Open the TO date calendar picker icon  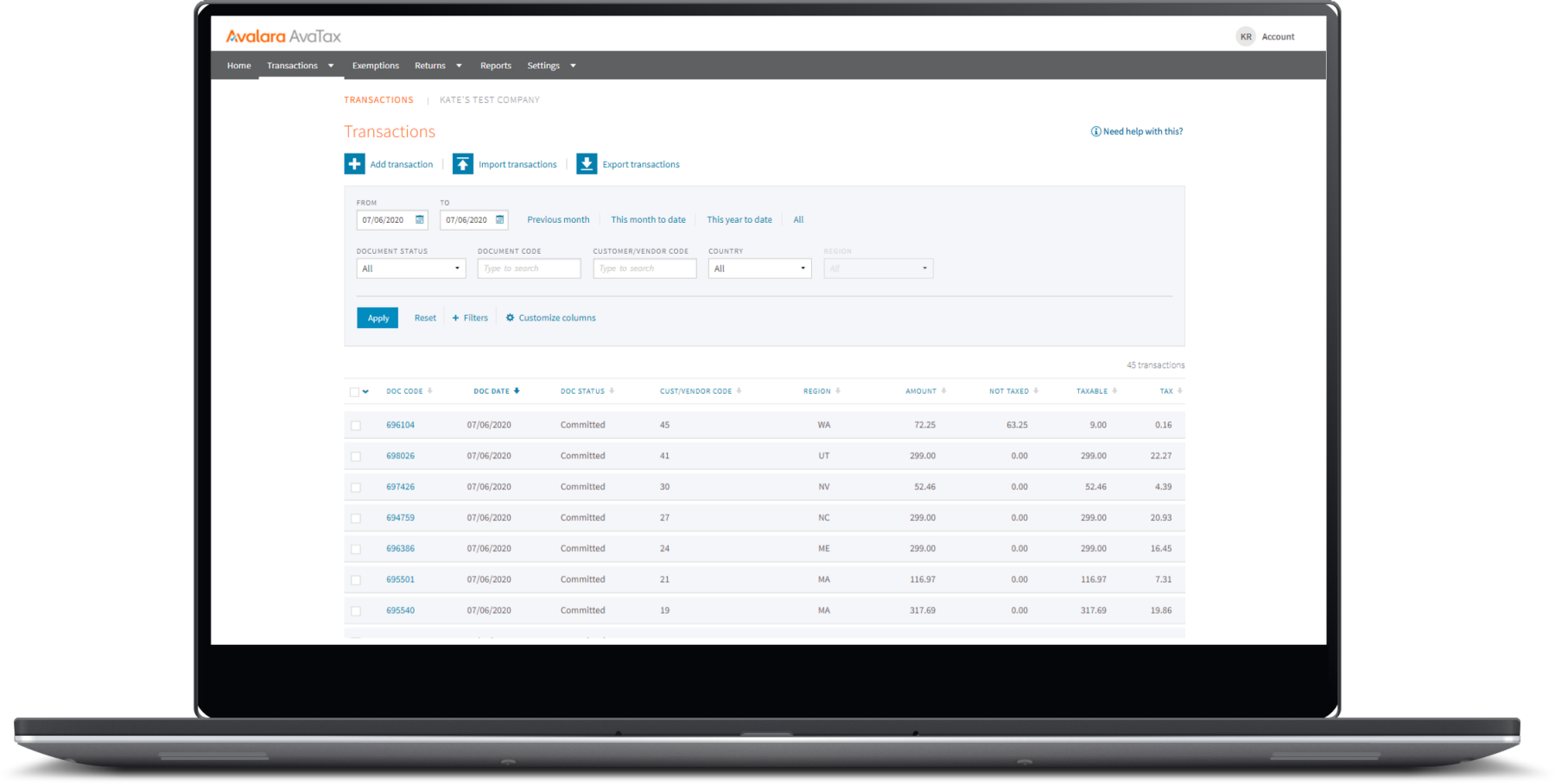click(x=499, y=220)
